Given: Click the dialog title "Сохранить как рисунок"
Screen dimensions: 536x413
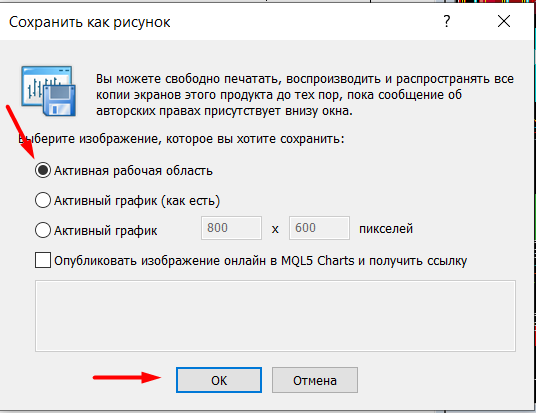Looking at the screenshot, I should pos(90,22).
